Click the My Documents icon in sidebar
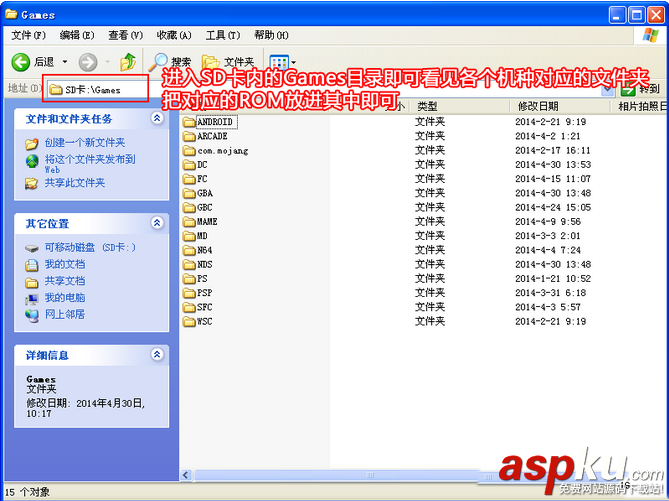Screen dimensions: 669x501 click(x=32, y=265)
